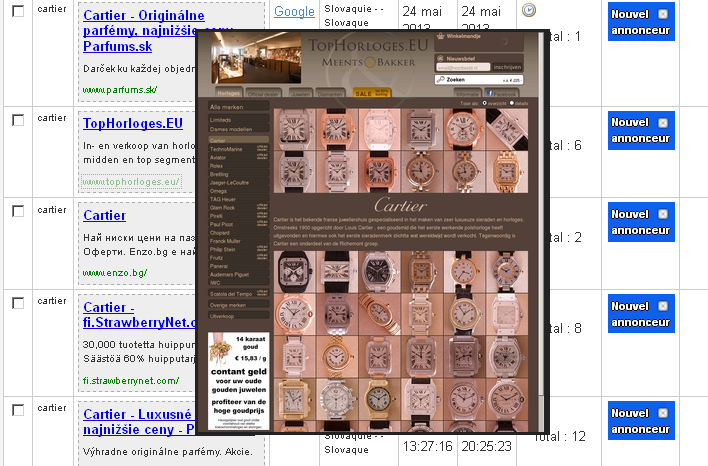Select 'Panerai' brand in preview sidebar
This screenshot has width=708, height=466.
click(x=238, y=266)
